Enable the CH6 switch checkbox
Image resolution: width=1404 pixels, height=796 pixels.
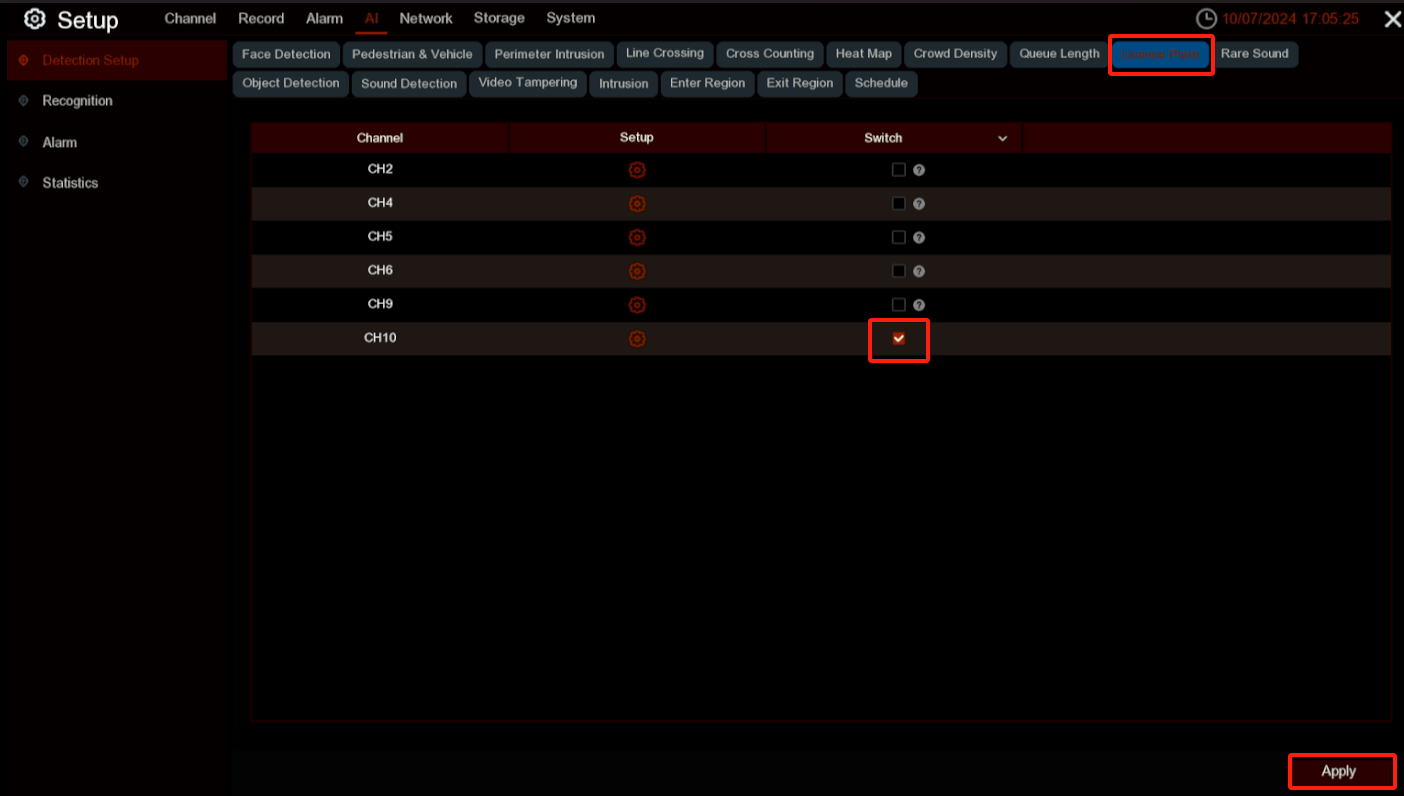tap(898, 271)
